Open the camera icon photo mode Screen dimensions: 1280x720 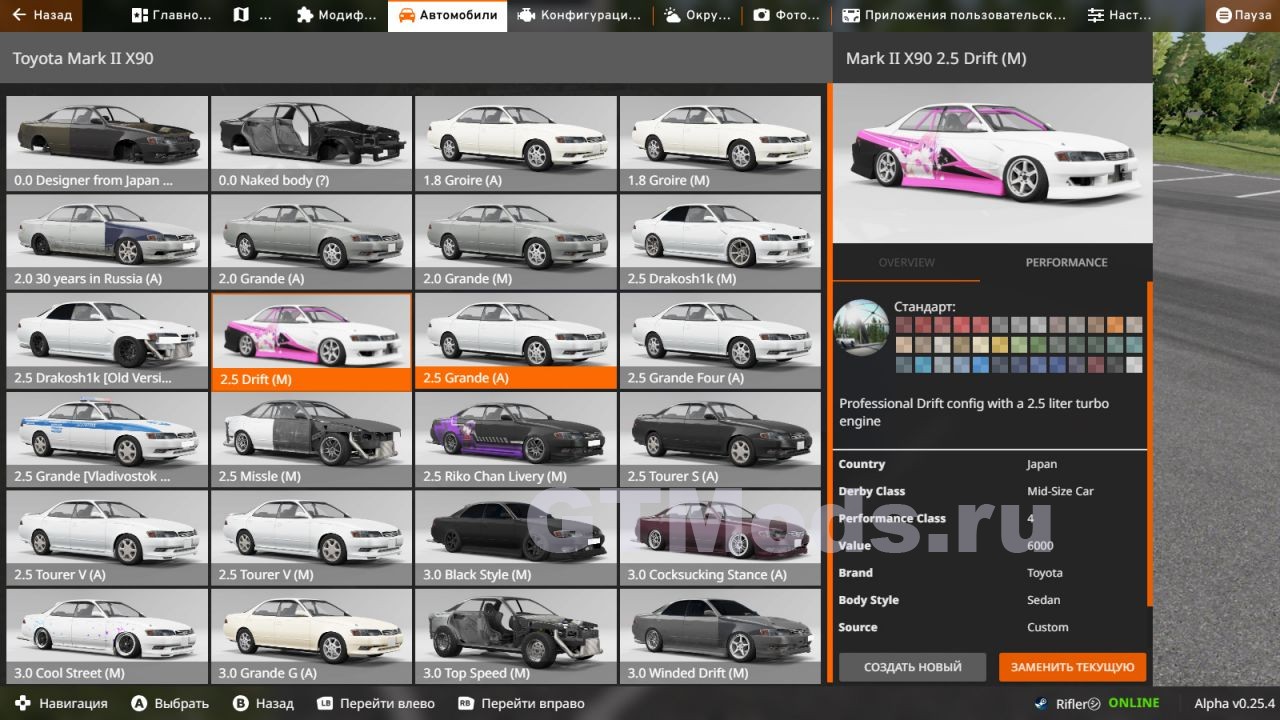point(761,15)
